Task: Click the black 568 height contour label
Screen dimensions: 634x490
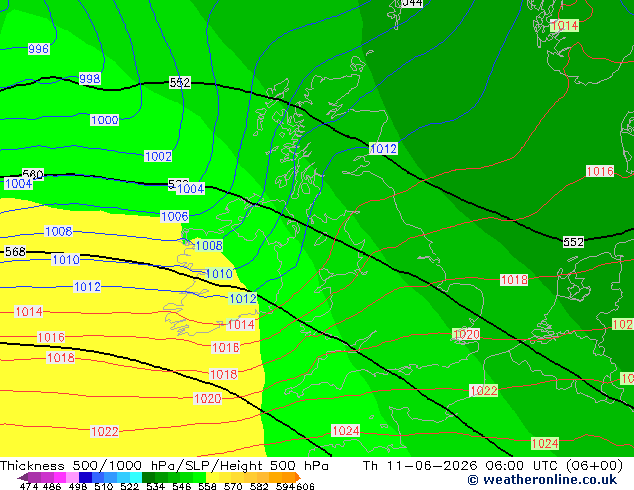Action: coord(15,252)
